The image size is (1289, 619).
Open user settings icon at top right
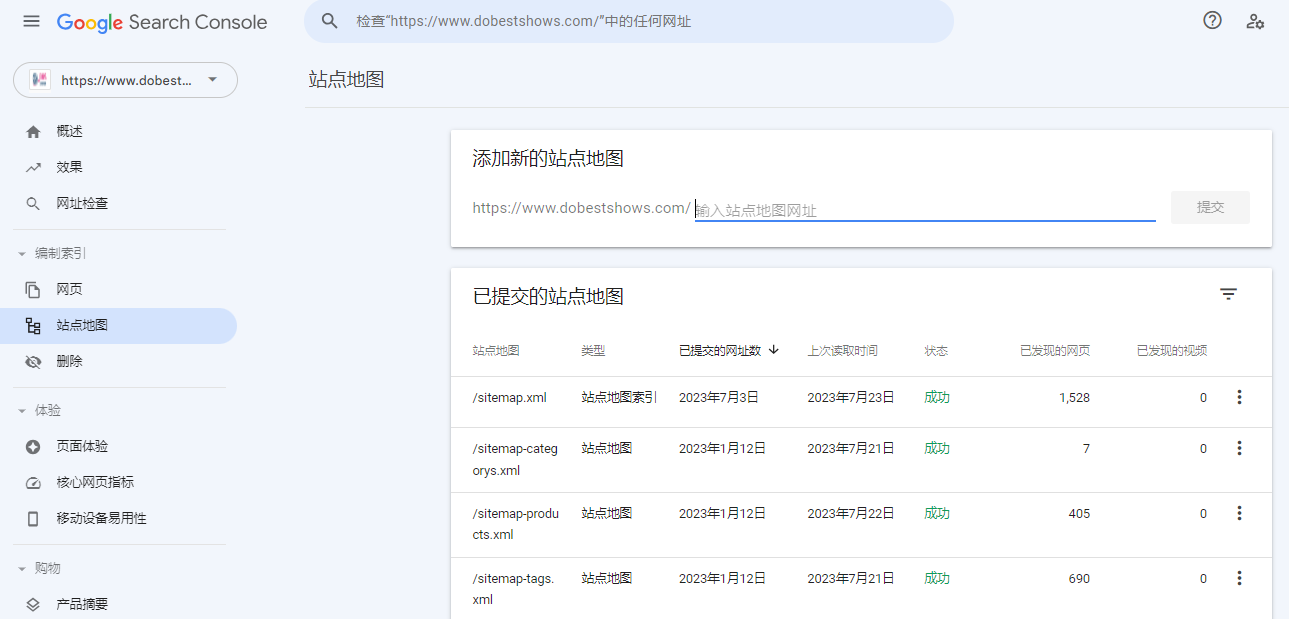pyautogui.click(x=1255, y=21)
